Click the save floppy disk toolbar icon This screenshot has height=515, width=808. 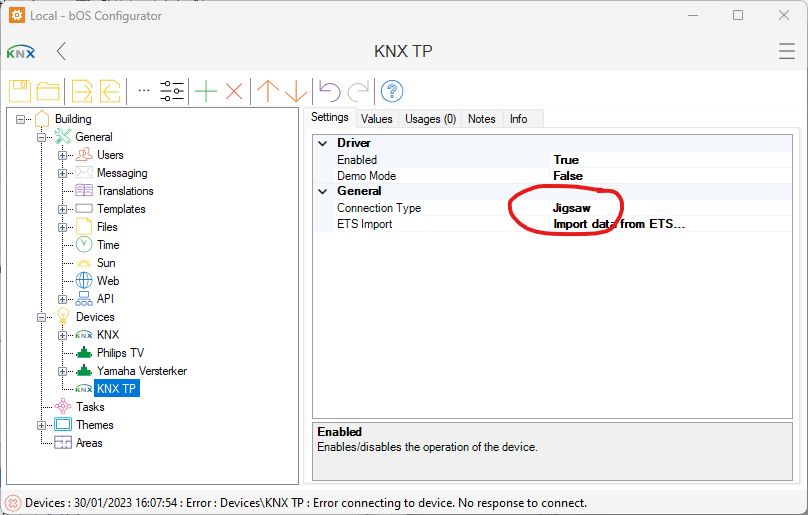tap(20, 91)
